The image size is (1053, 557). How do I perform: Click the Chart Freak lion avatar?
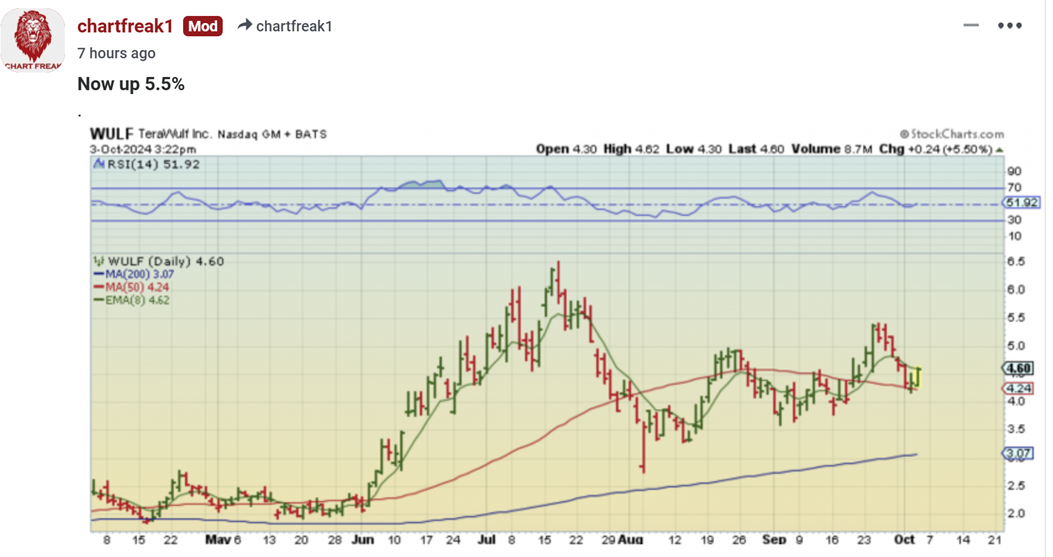32,40
